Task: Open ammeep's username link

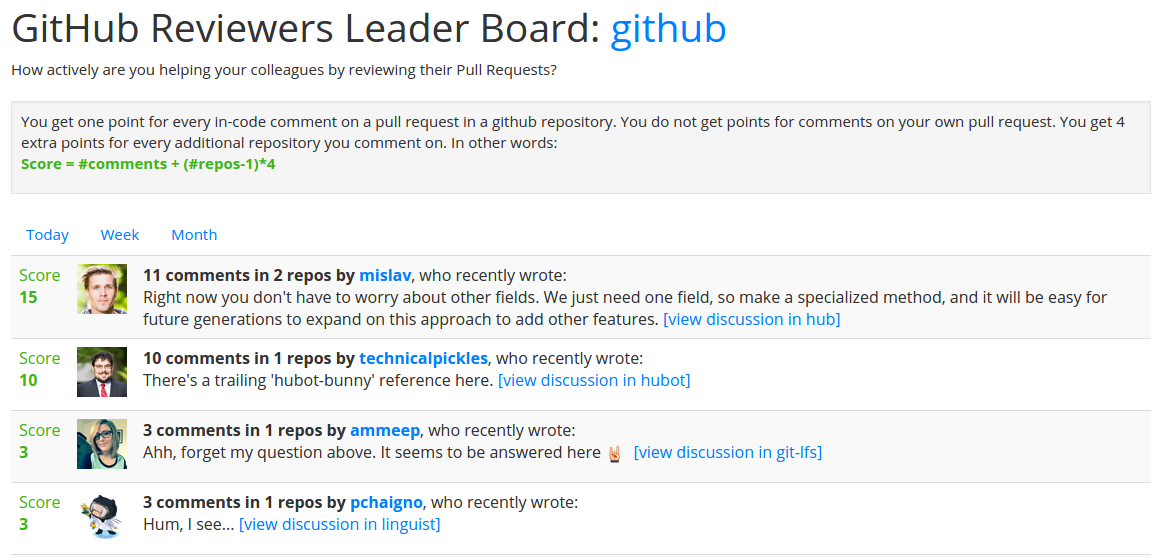Action: click(x=385, y=431)
